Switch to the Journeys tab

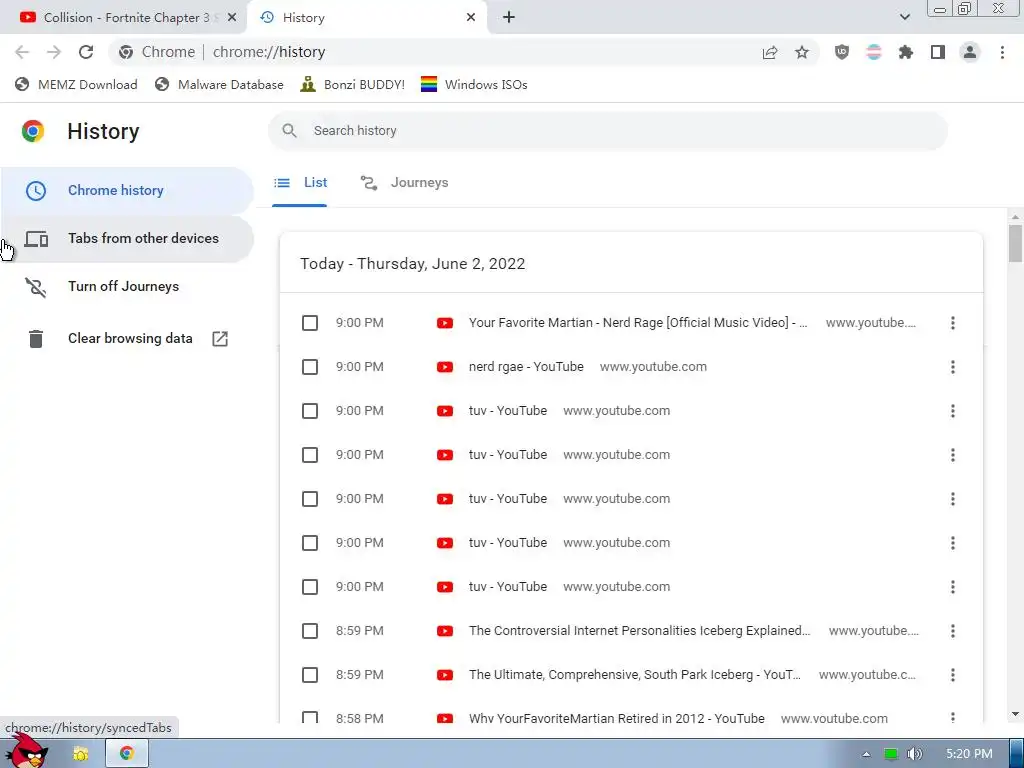coord(405,183)
